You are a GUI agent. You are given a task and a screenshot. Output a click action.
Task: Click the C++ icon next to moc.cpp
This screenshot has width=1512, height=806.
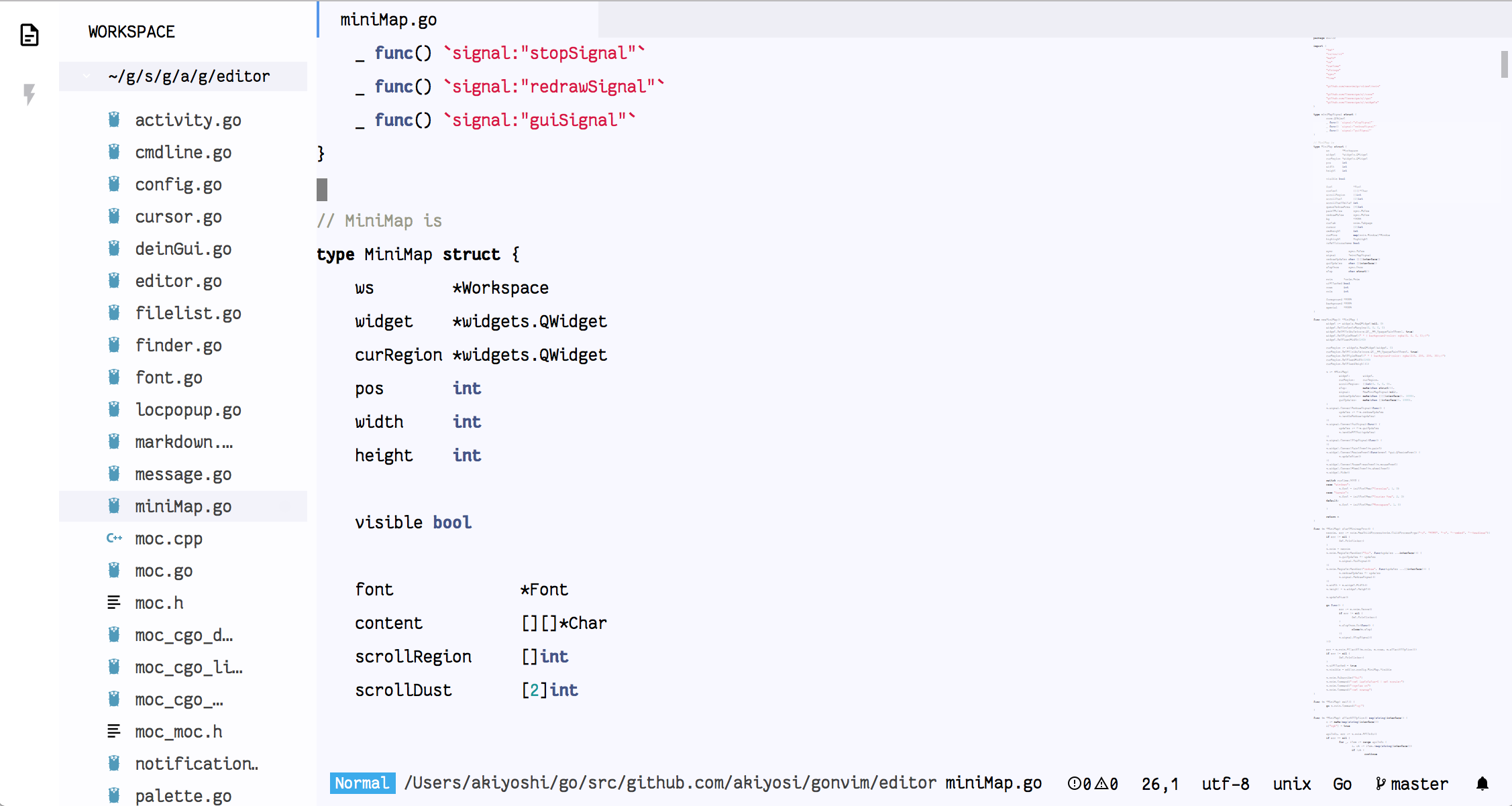pyautogui.click(x=113, y=538)
